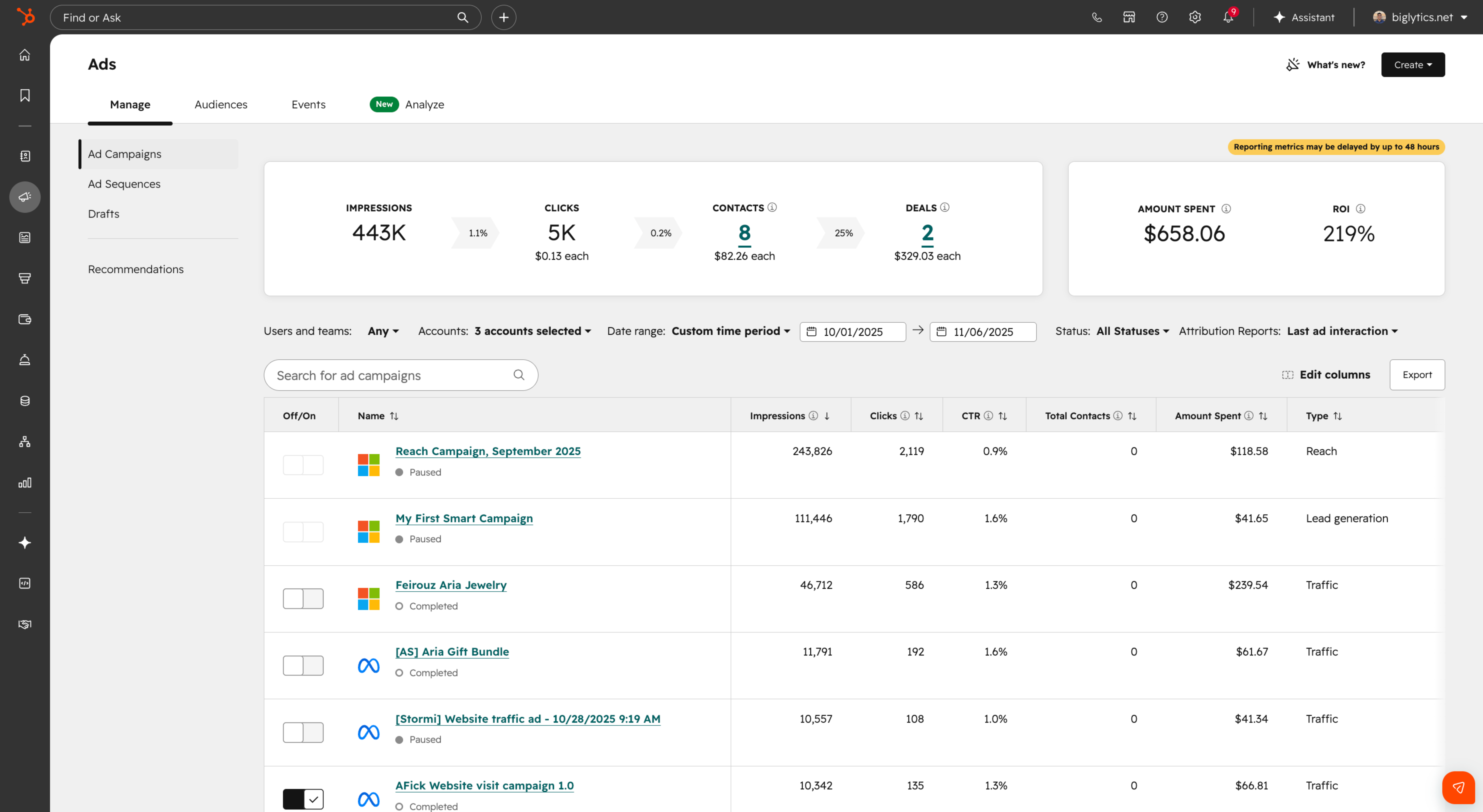Sort the table by Type arrows
The image size is (1483, 812).
[1337, 416]
